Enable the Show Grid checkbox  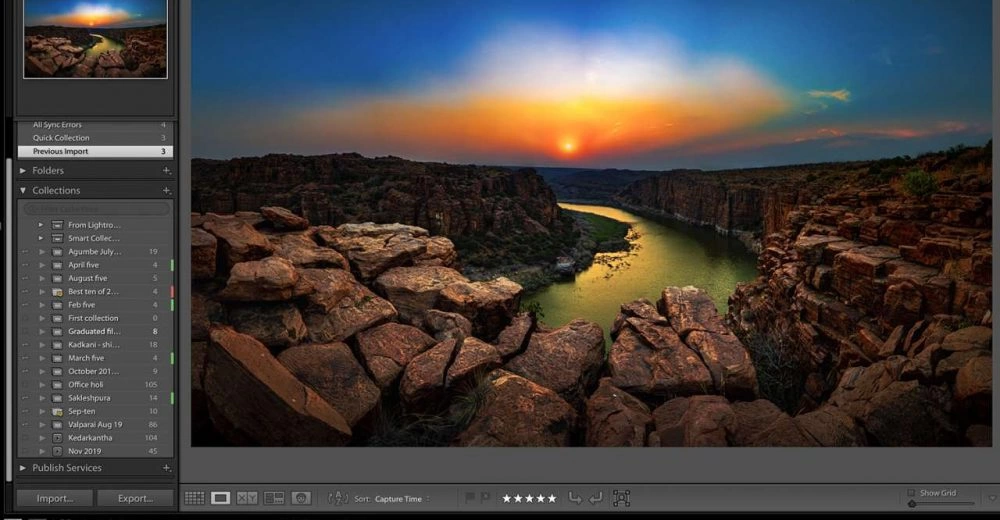911,493
